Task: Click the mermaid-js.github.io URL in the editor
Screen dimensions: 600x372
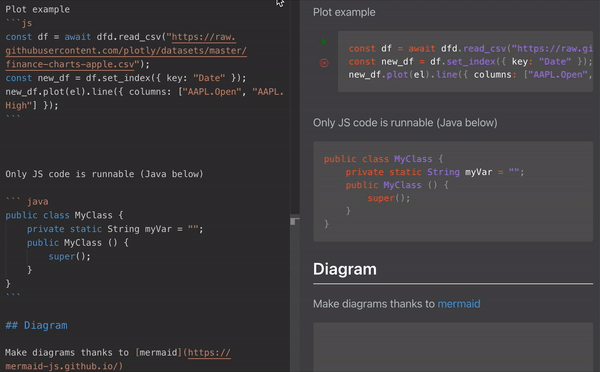Action: pos(118,359)
